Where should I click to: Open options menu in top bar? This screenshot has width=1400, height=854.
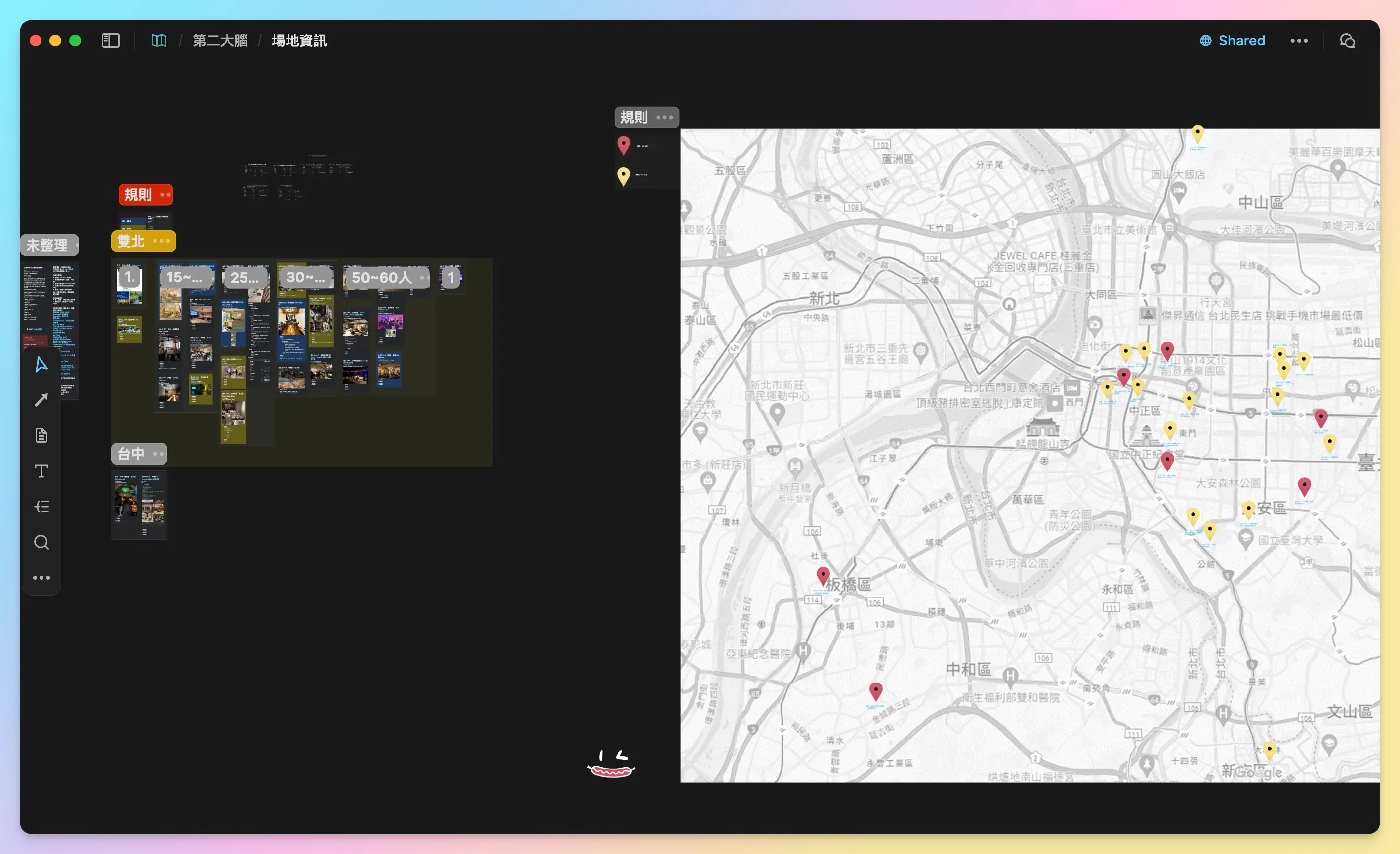1298,41
